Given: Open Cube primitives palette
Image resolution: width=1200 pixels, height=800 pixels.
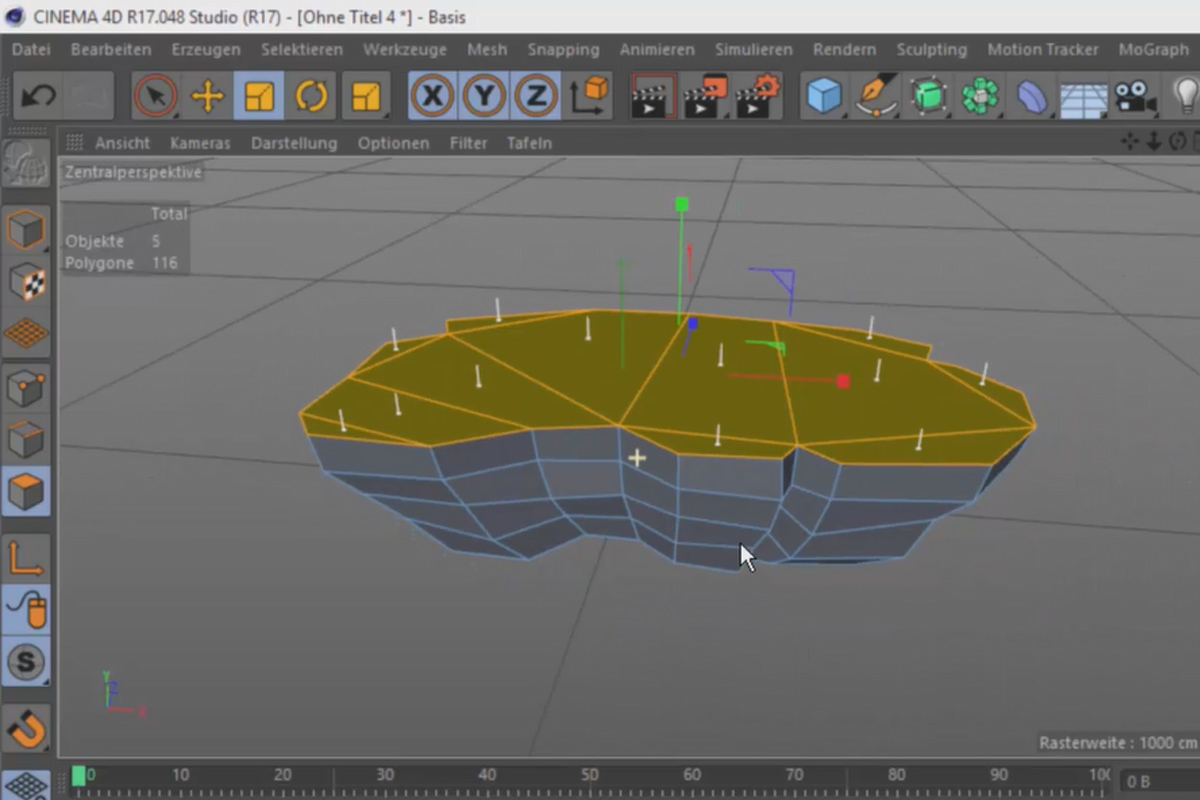Looking at the screenshot, I should pos(825,96).
